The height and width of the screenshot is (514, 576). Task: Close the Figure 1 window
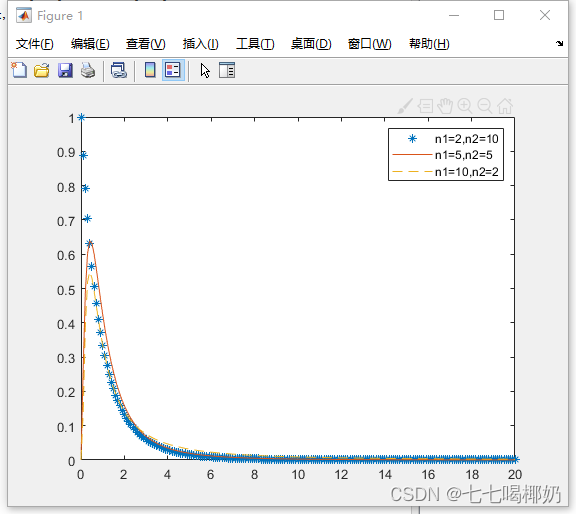[x=545, y=15]
